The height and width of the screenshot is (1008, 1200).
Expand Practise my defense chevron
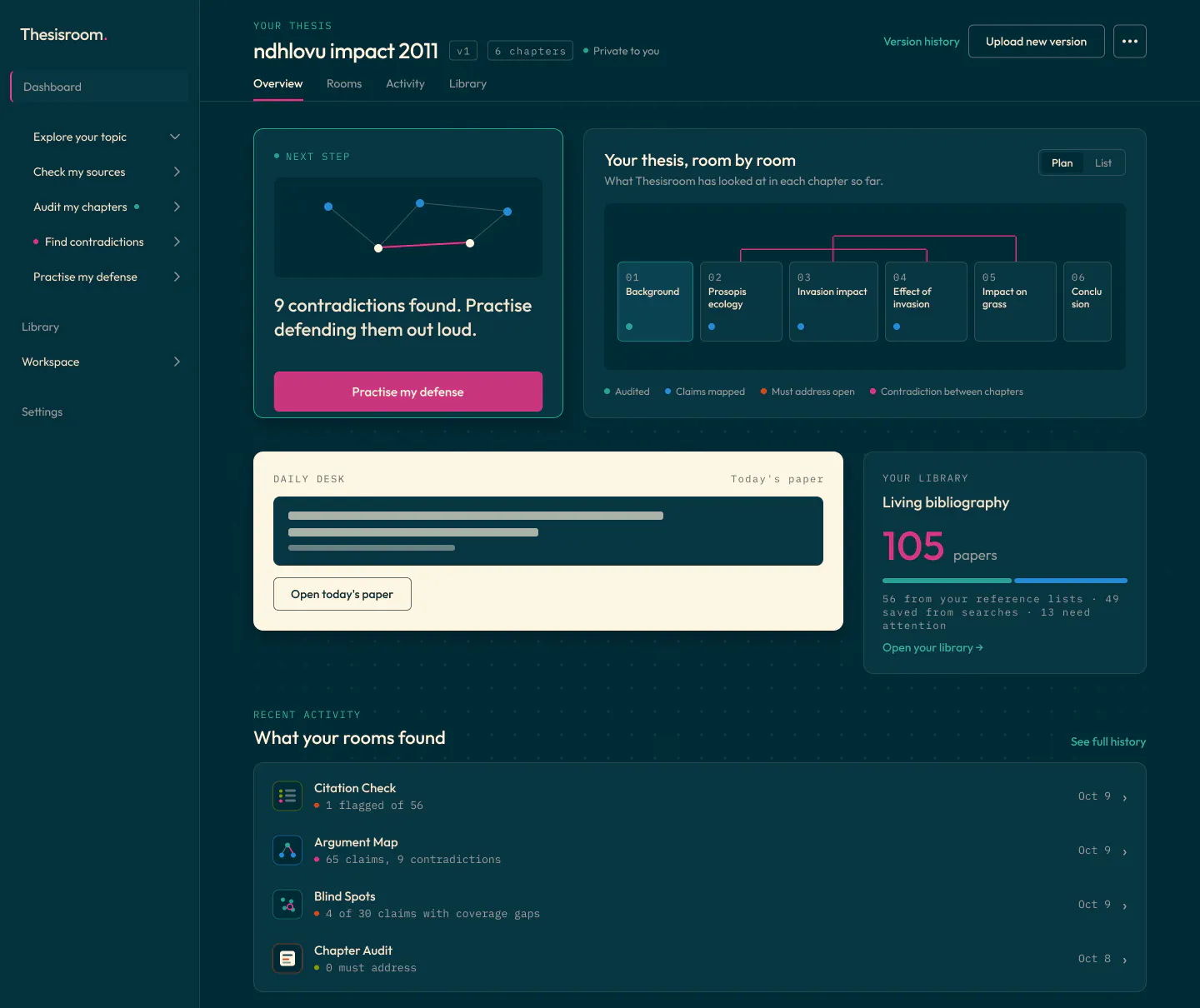tap(177, 277)
